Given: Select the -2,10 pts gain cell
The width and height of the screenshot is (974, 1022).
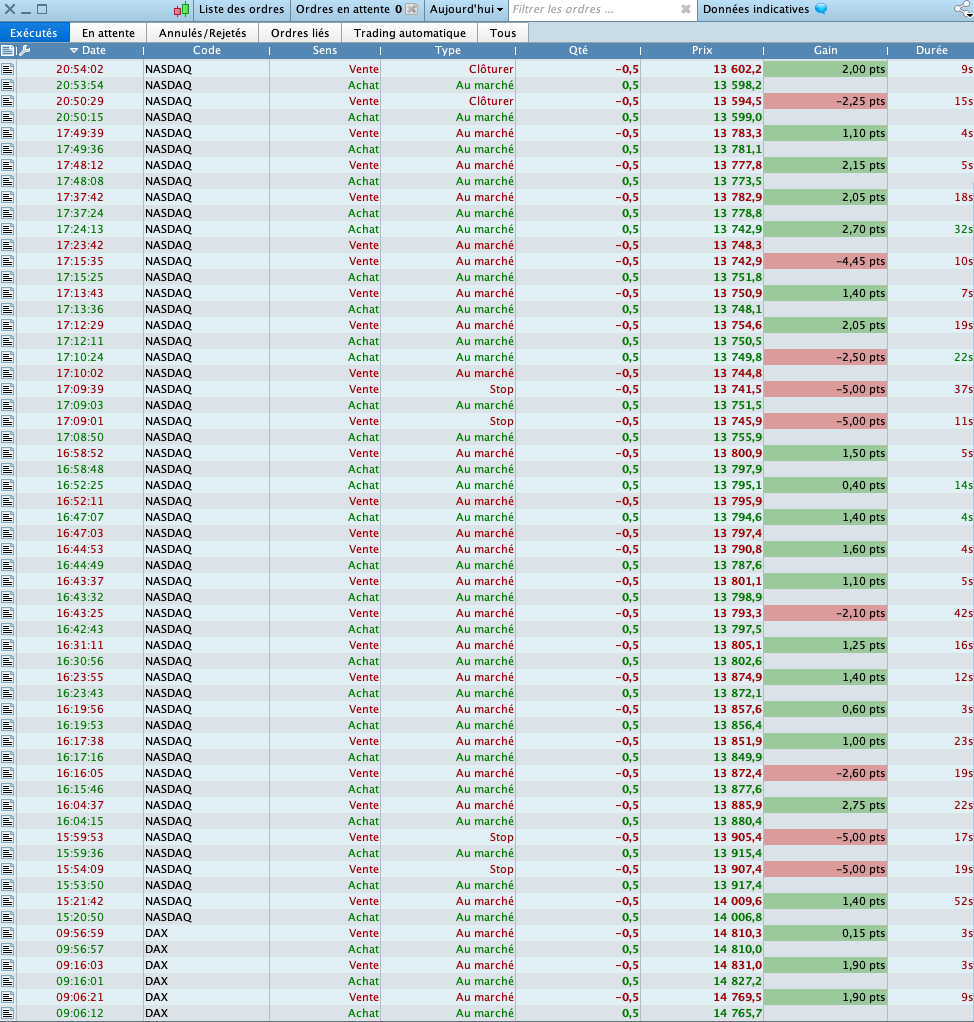Looking at the screenshot, I should (x=825, y=613).
